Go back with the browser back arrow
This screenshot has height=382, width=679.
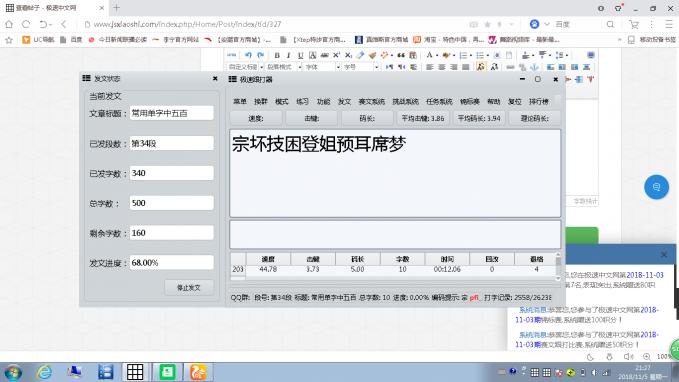(x=64, y=24)
